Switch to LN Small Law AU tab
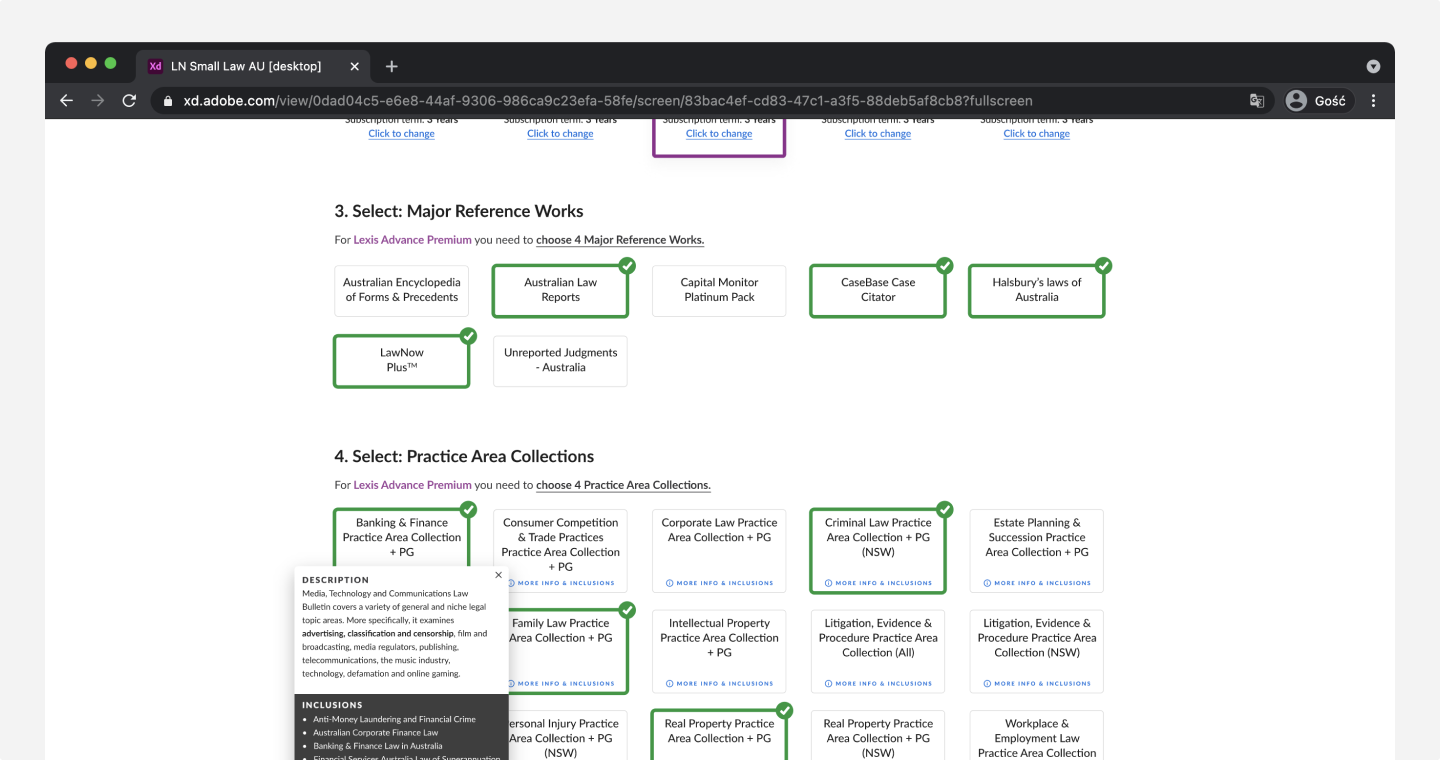Screen dimensions: 1440x760 (245, 66)
